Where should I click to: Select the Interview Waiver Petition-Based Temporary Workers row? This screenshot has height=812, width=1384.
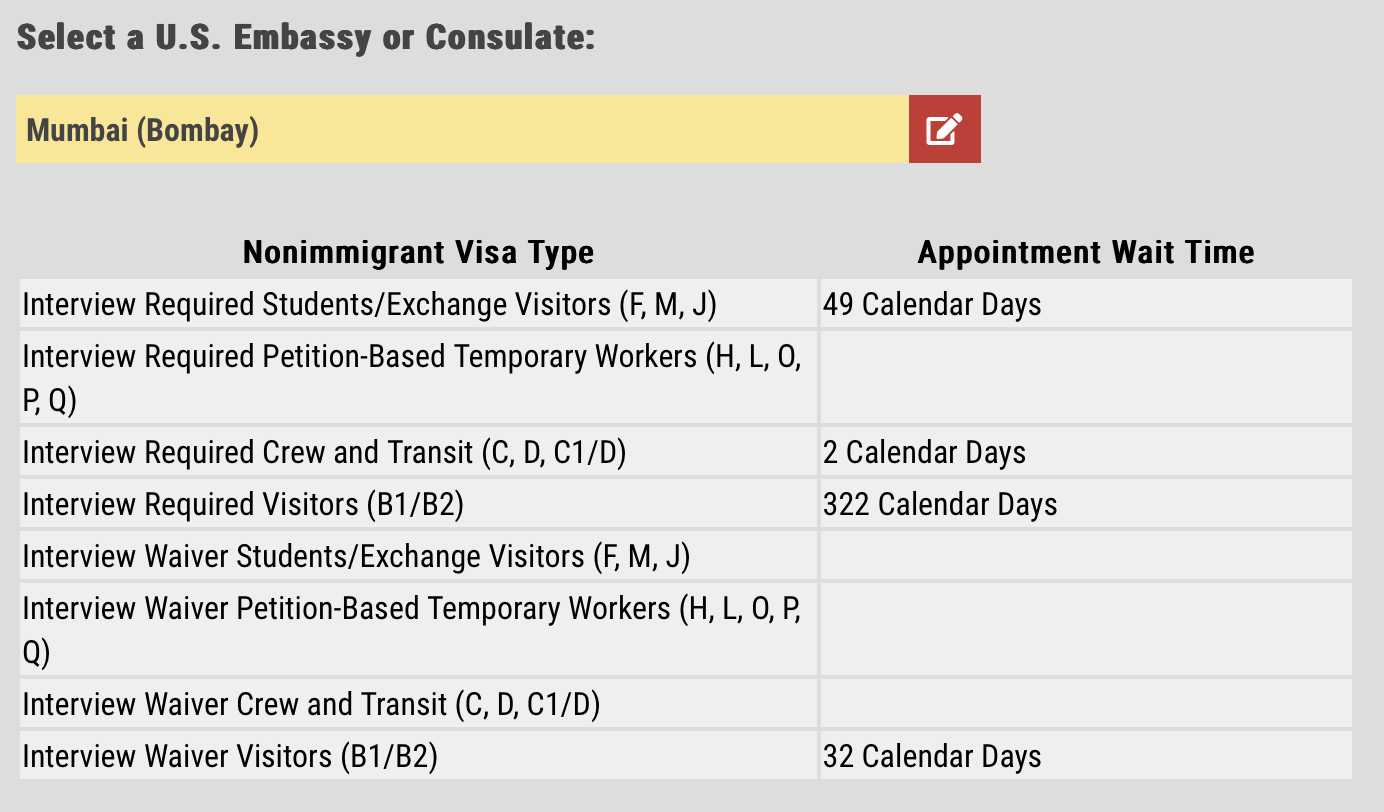coord(412,629)
